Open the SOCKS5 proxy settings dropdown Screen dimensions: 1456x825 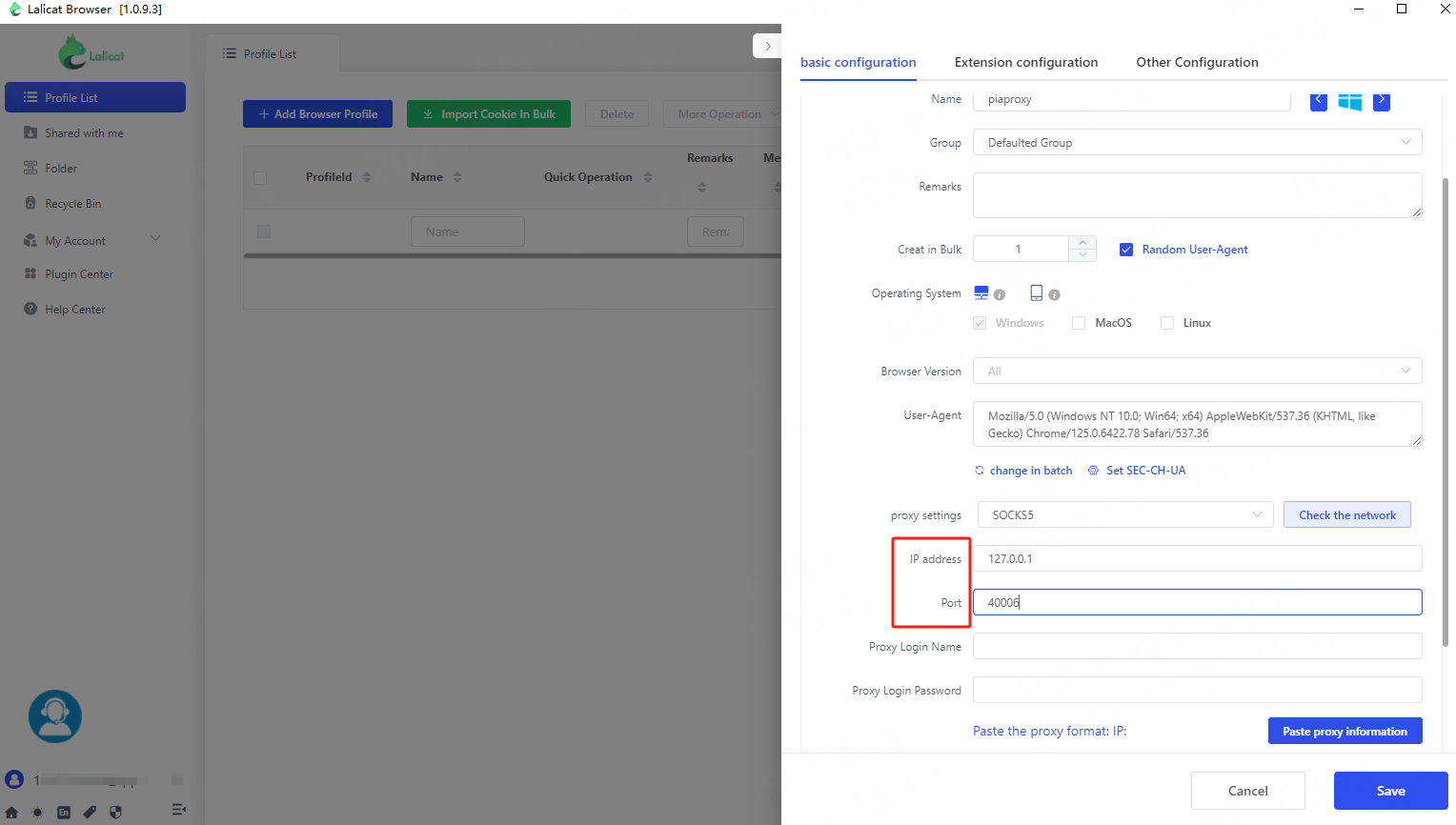[1125, 515]
